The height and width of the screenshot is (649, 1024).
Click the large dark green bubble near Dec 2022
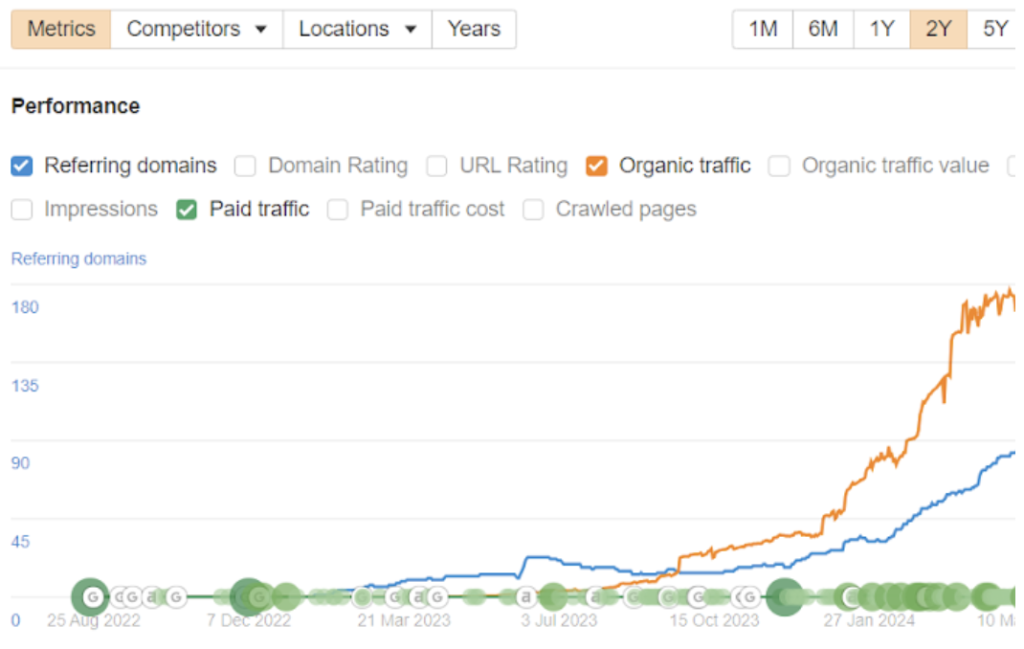246,597
